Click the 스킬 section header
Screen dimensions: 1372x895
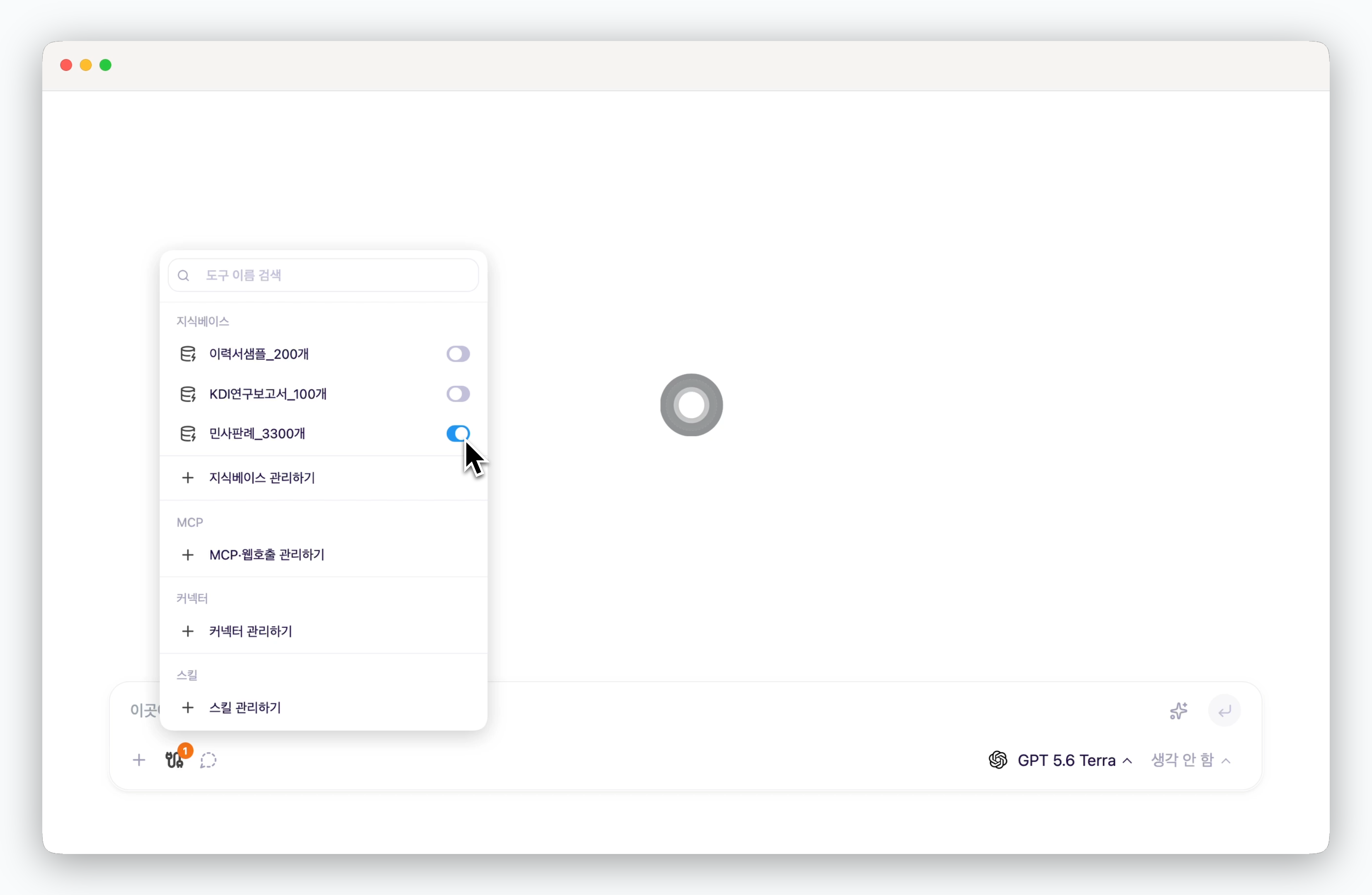(x=187, y=675)
